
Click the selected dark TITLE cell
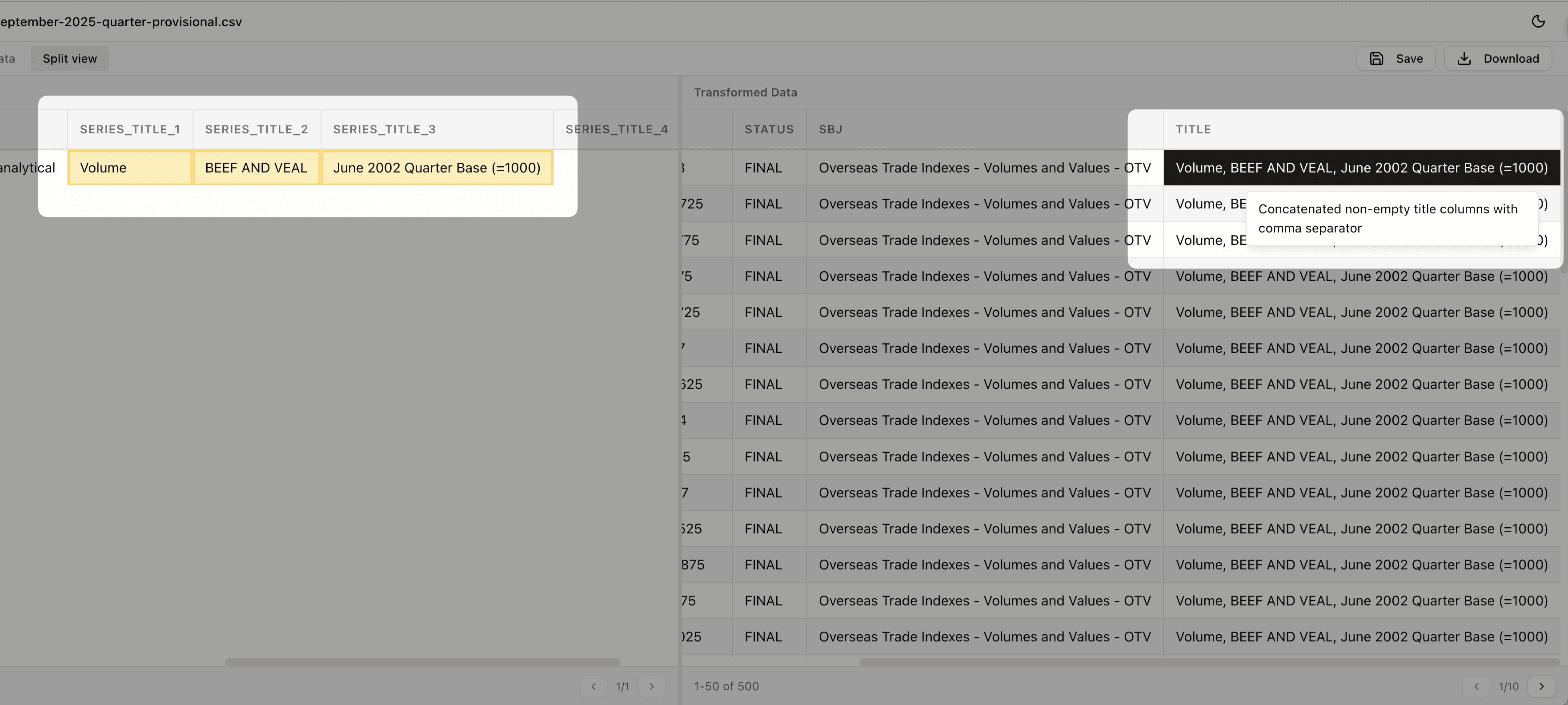(1361, 168)
